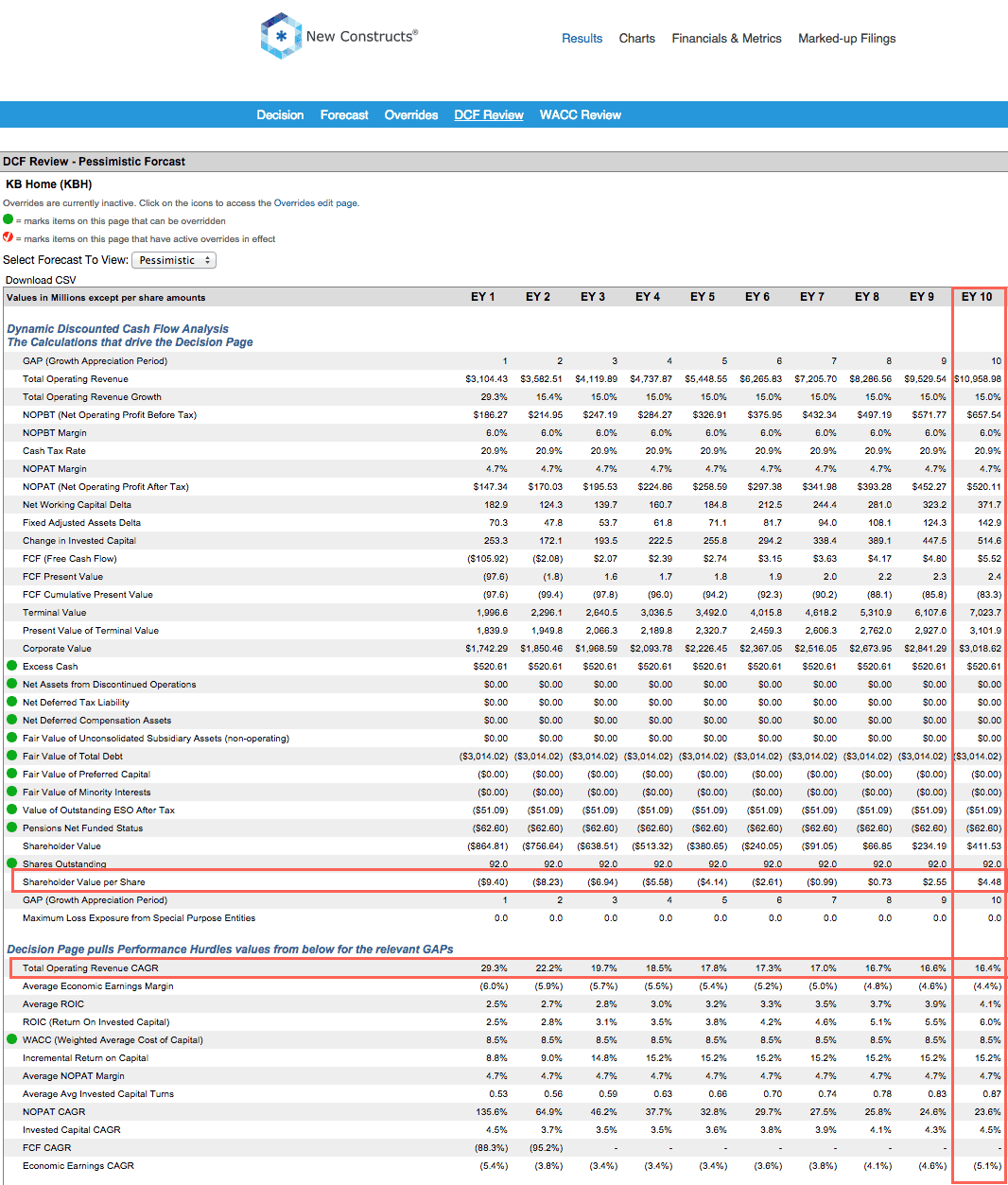Viewport: 1008px width, 1185px height.
Task: Switch to the Forecast tab
Action: (344, 114)
